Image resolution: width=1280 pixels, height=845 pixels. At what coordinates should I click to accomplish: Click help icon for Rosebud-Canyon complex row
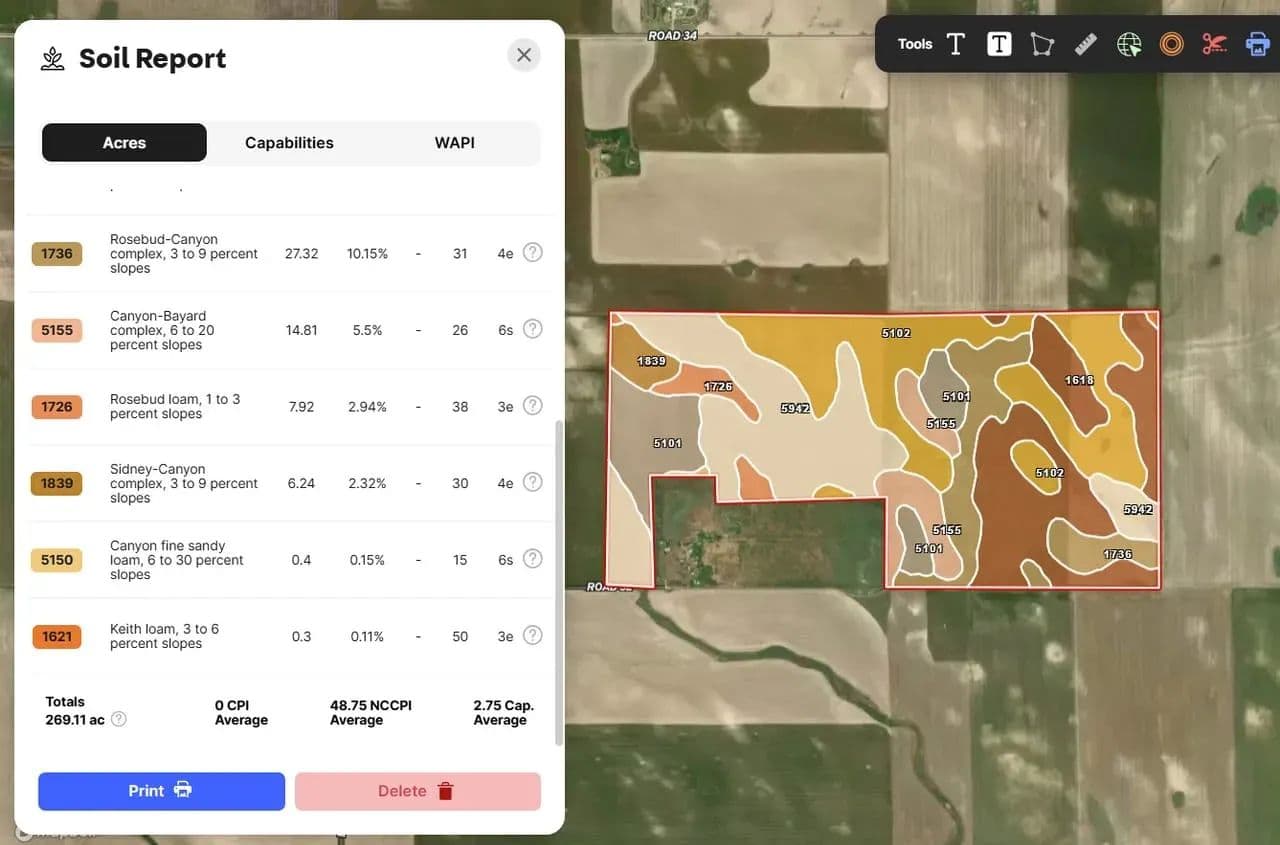(533, 253)
